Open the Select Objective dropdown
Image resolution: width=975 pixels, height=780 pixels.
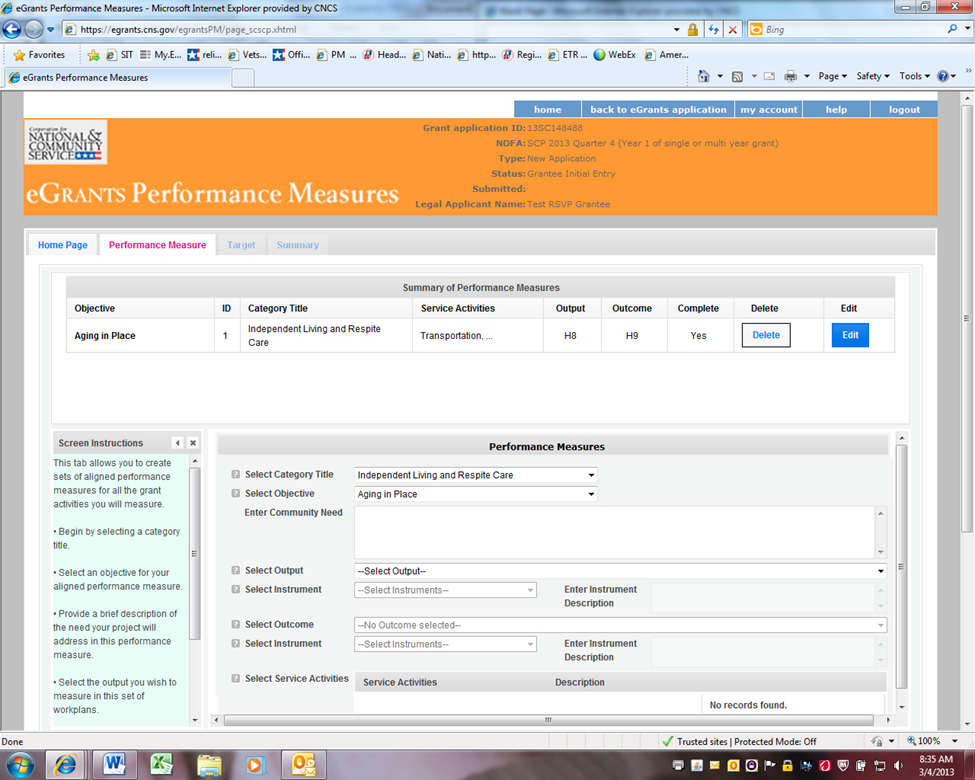(x=475, y=494)
